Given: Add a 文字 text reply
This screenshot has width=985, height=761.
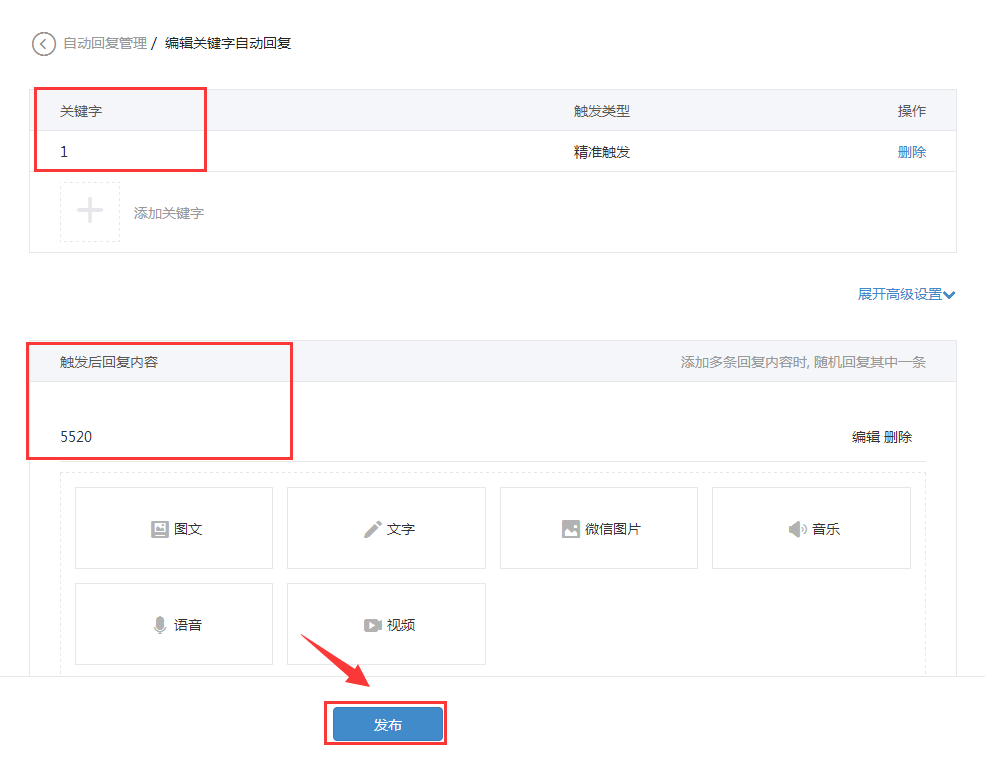Looking at the screenshot, I should (x=386, y=528).
